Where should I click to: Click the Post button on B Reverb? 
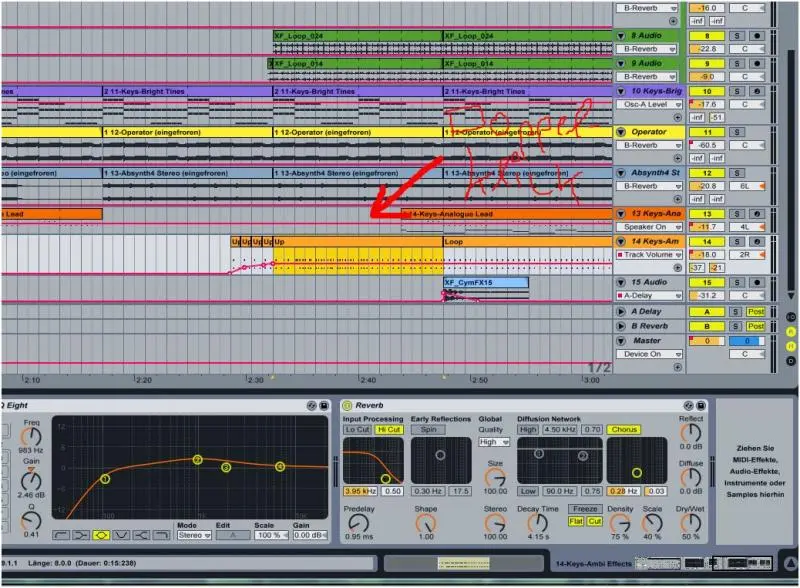pos(756,326)
